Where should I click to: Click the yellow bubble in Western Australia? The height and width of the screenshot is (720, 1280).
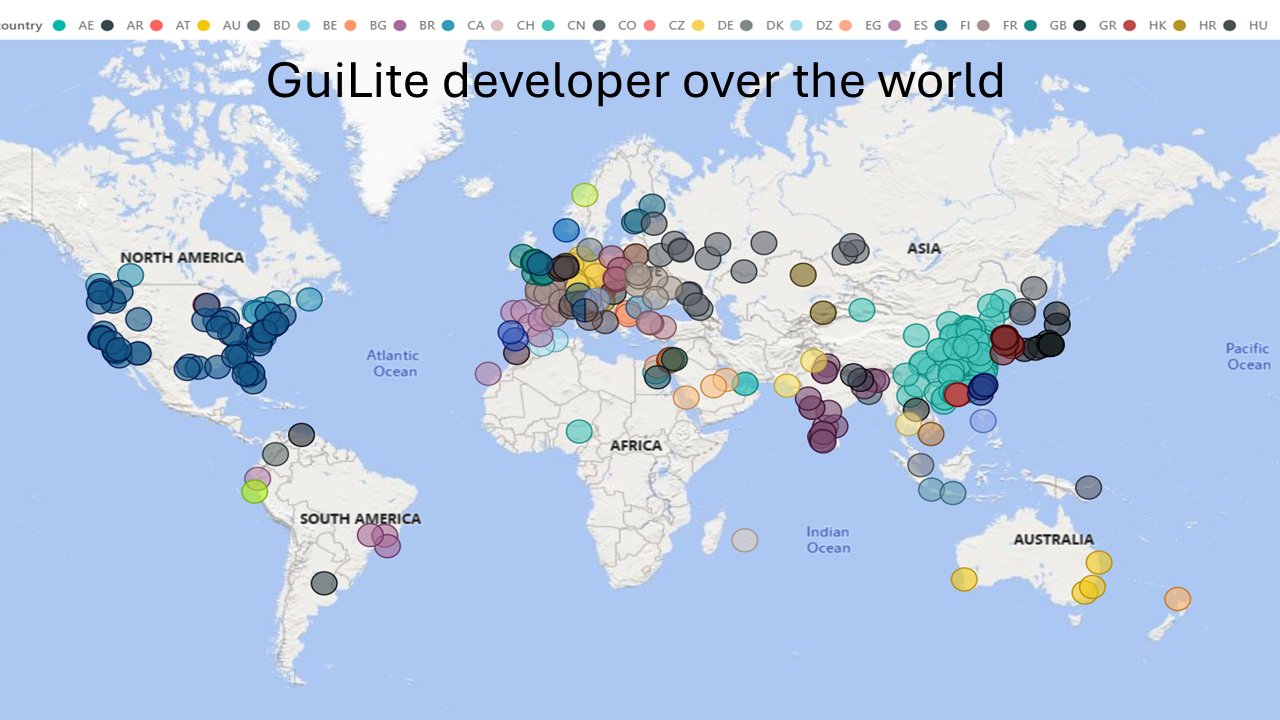pyautogui.click(x=964, y=579)
